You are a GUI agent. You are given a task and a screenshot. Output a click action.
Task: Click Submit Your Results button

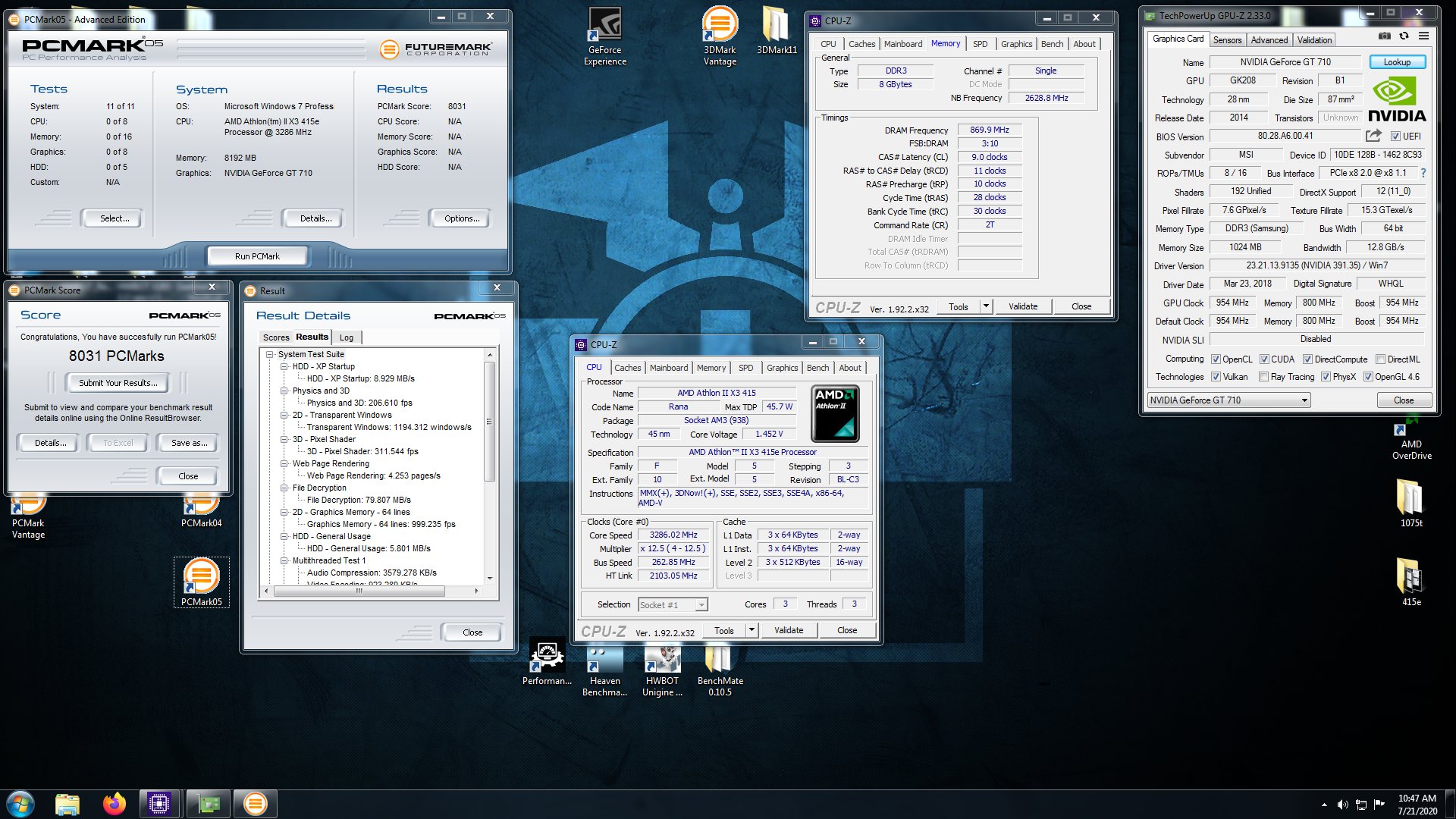click(118, 383)
